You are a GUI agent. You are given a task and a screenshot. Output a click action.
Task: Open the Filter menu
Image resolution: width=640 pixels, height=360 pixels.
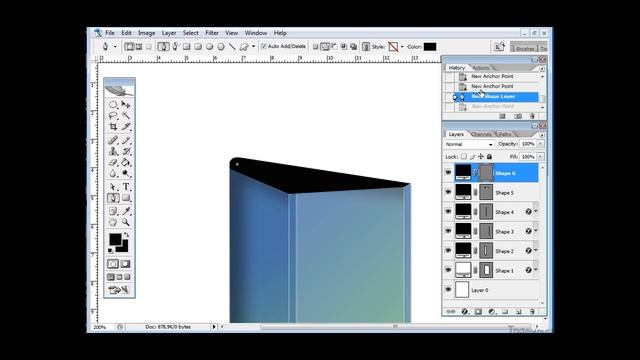click(212, 33)
